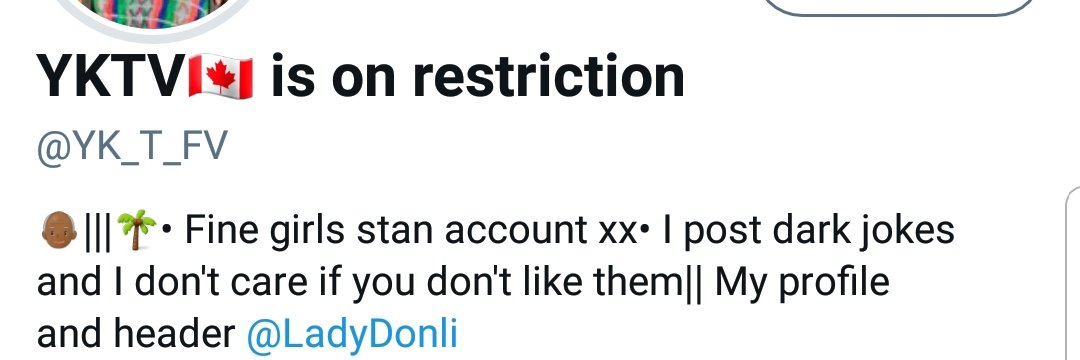The height and width of the screenshot is (360, 1080).
Task: Click the double pipe separator before "My profile"
Action: pyautogui.click(x=694, y=284)
